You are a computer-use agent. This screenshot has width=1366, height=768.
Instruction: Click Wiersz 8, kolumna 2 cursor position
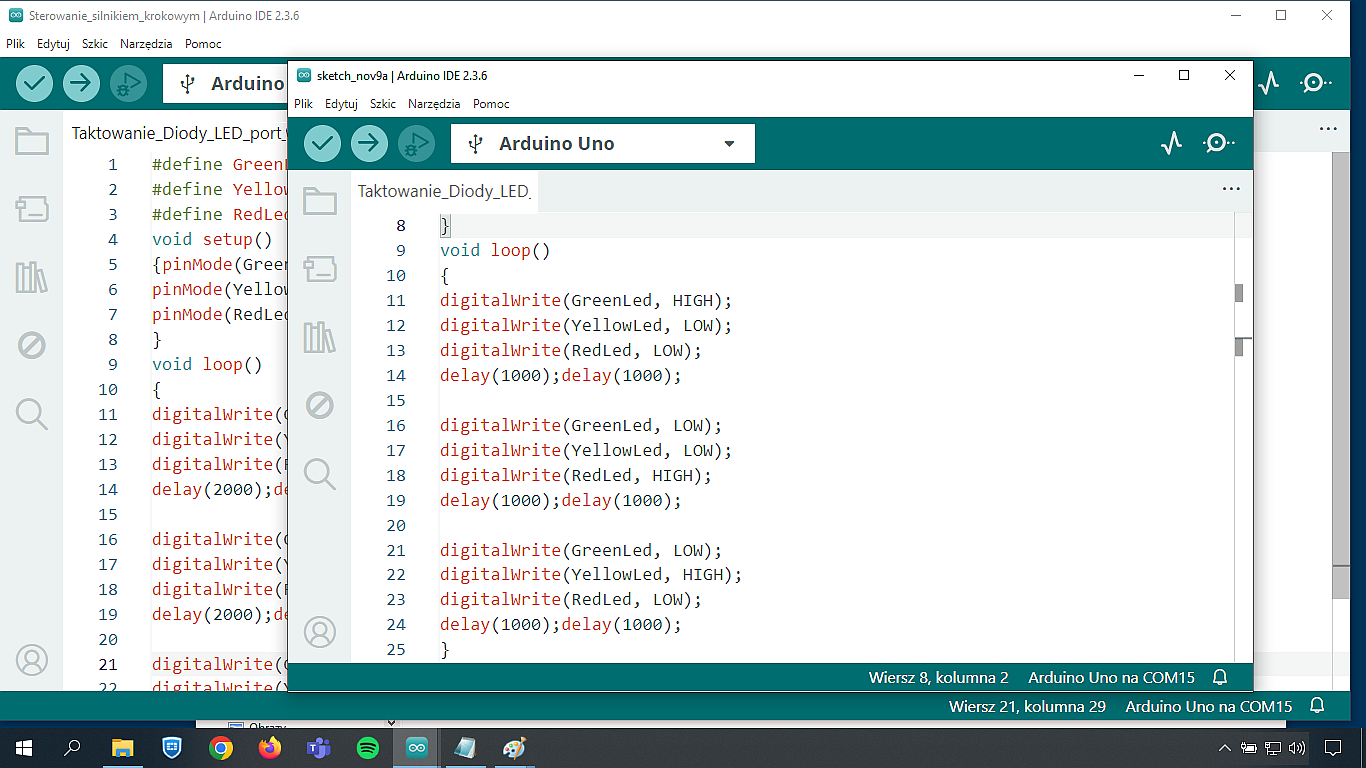(x=938, y=677)
